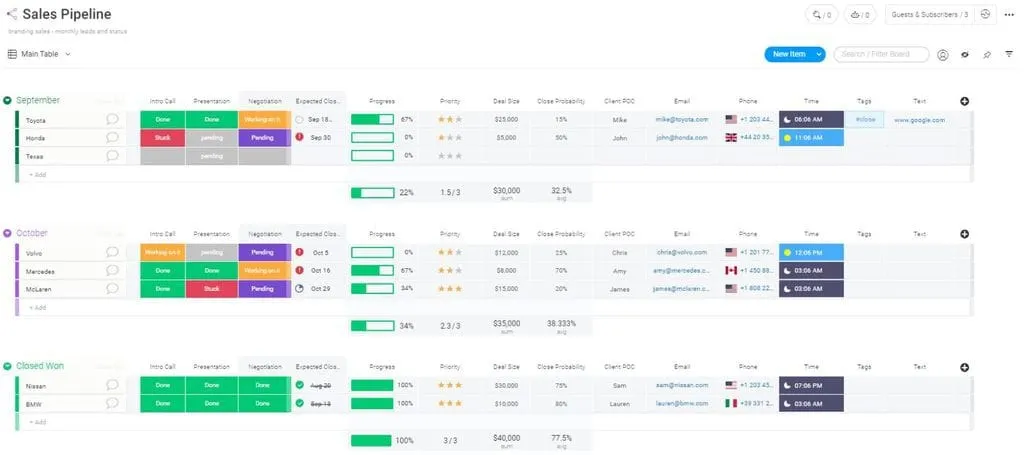
Task: Click Mercedes' 70% close probability
Action: [561, 270]
